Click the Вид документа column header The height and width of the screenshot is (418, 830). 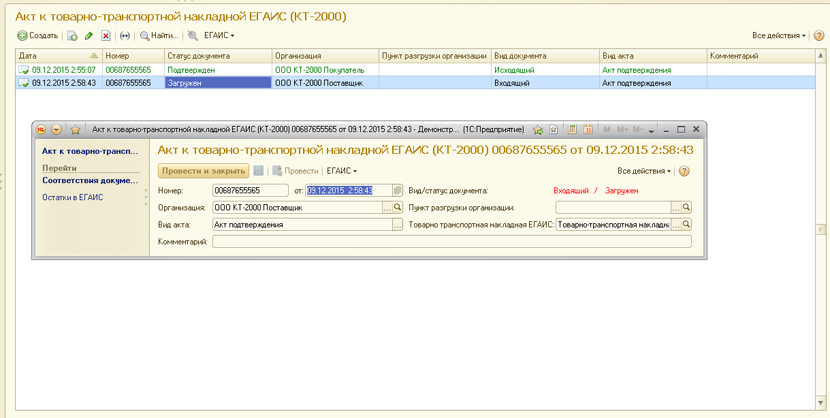tap(545, 56)
